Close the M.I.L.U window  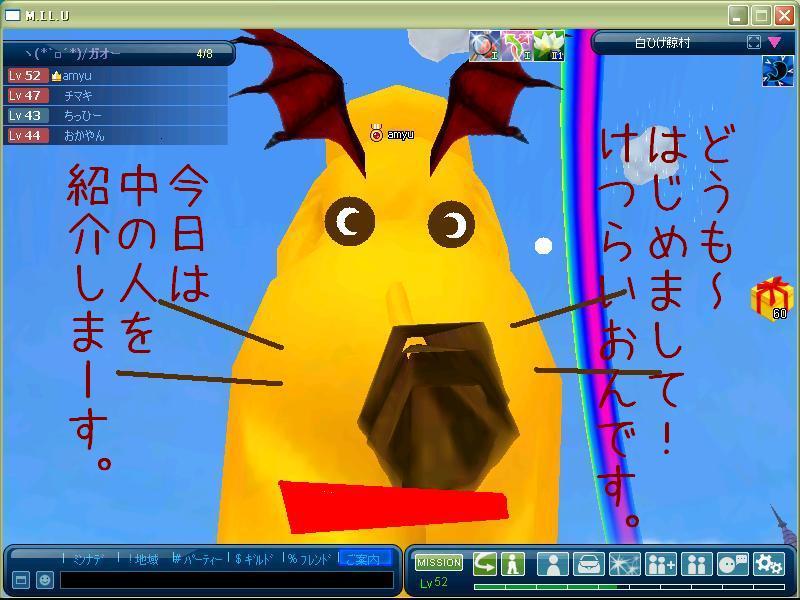click(785, 15)
